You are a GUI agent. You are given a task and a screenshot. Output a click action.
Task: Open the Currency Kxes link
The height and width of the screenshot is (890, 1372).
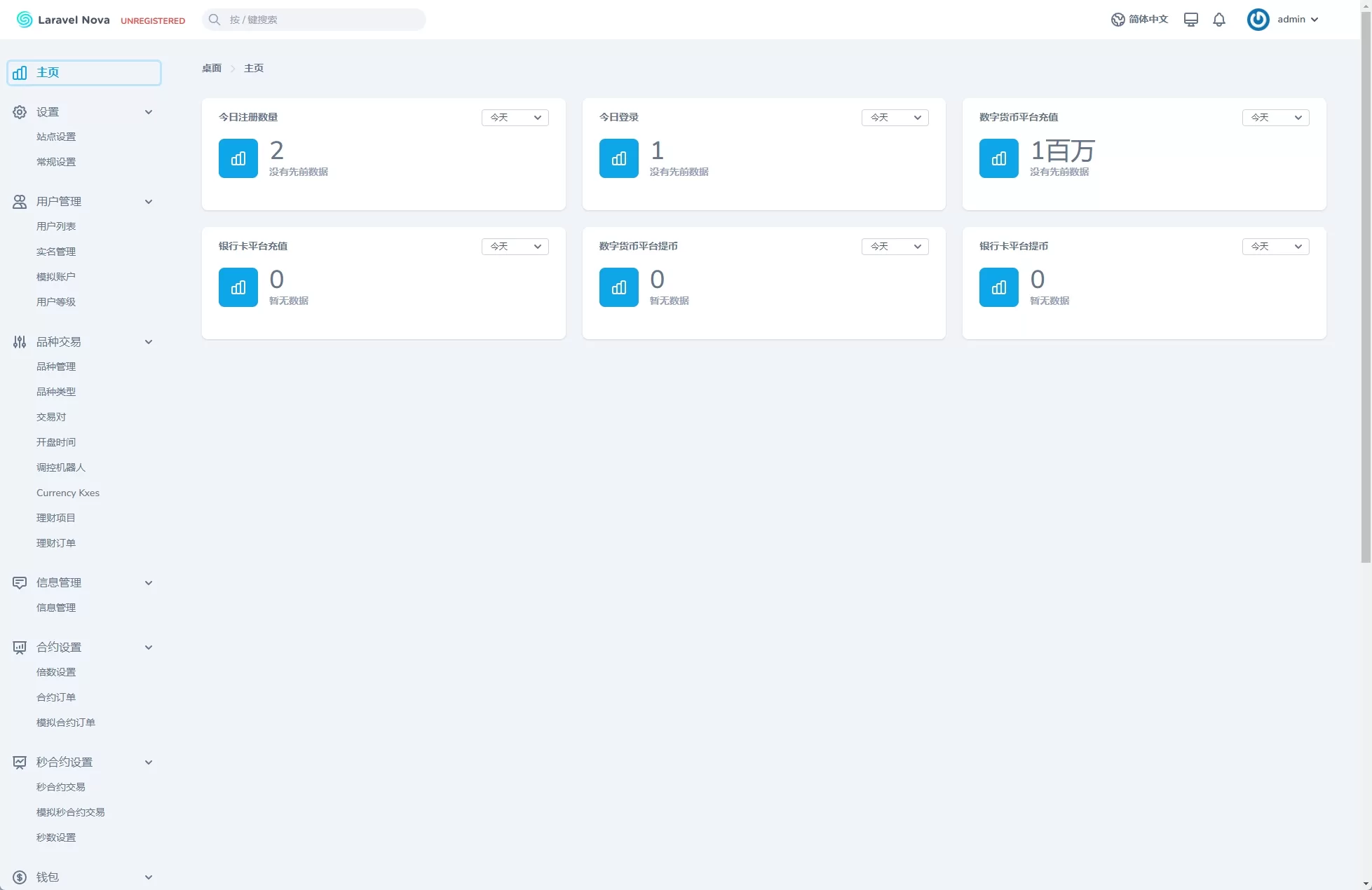coord(68,493)
